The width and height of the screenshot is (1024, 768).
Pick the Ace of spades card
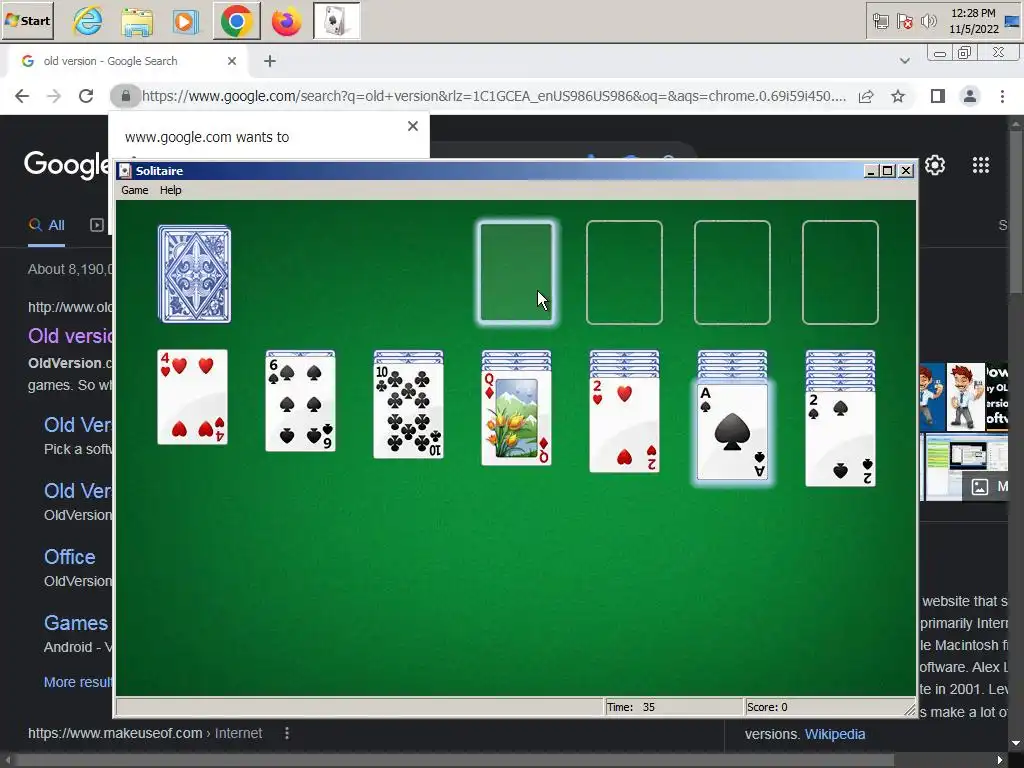tap(732, 432)
